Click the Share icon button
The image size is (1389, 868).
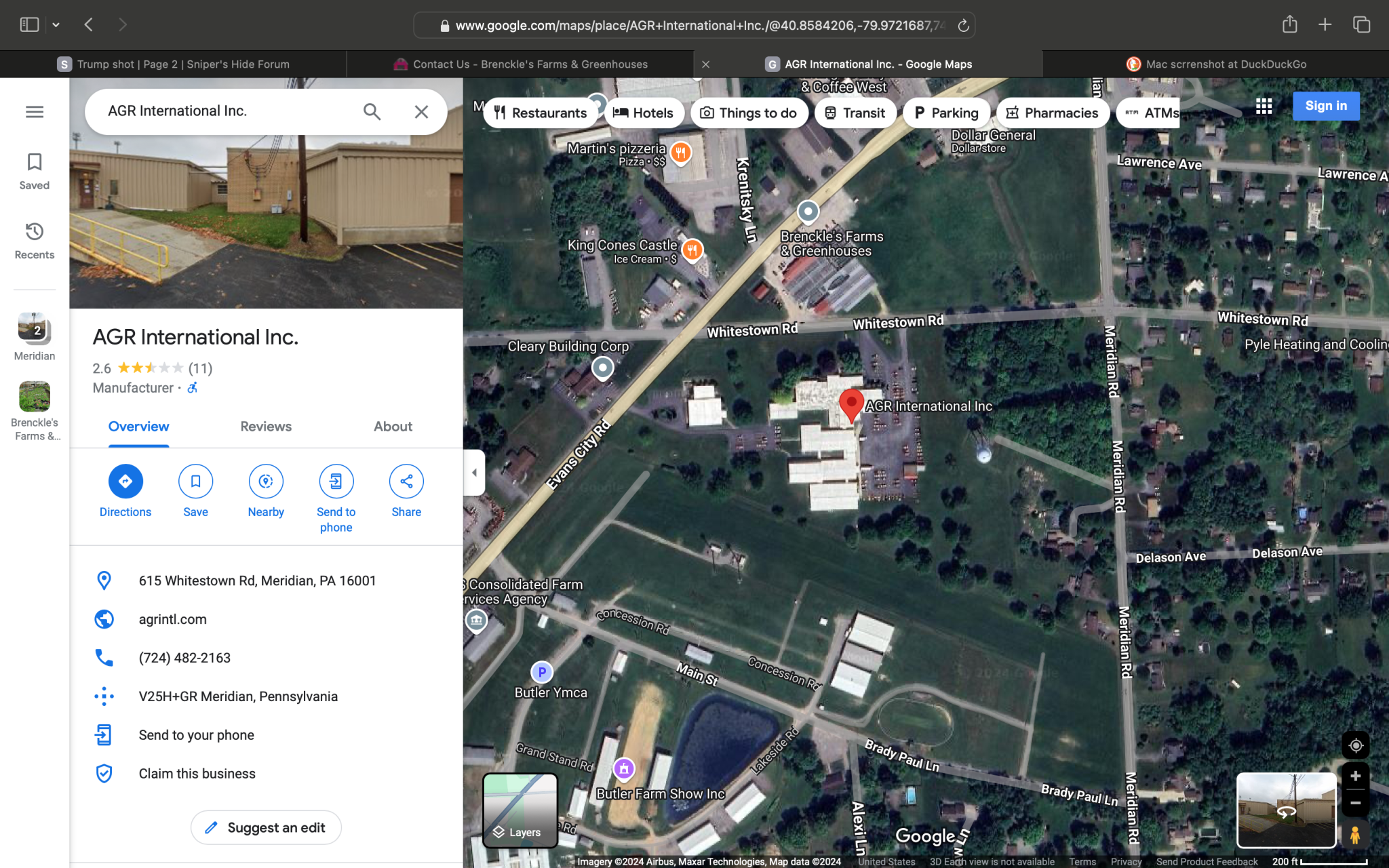click(406, 481)
